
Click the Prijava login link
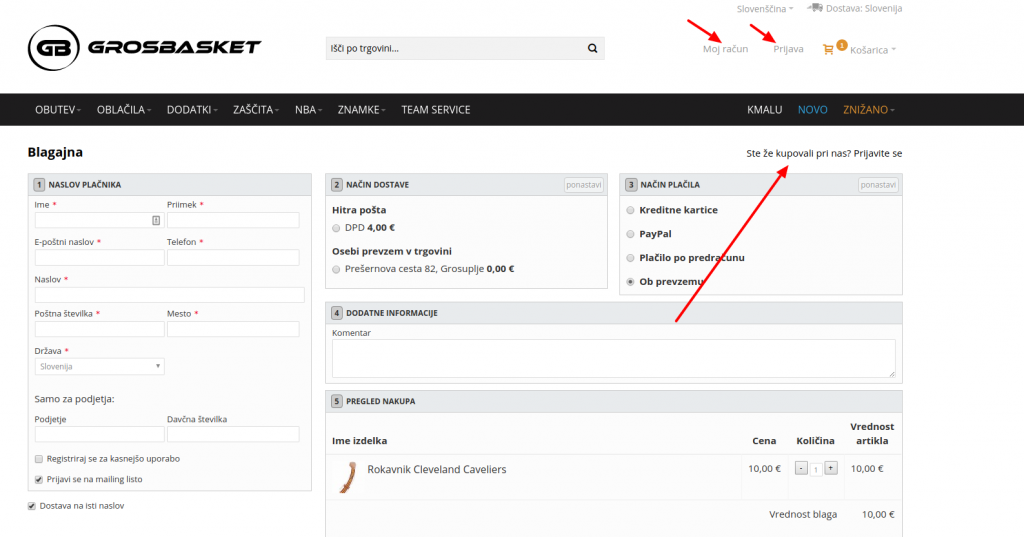pyautogui.click(x=788, y=49)
